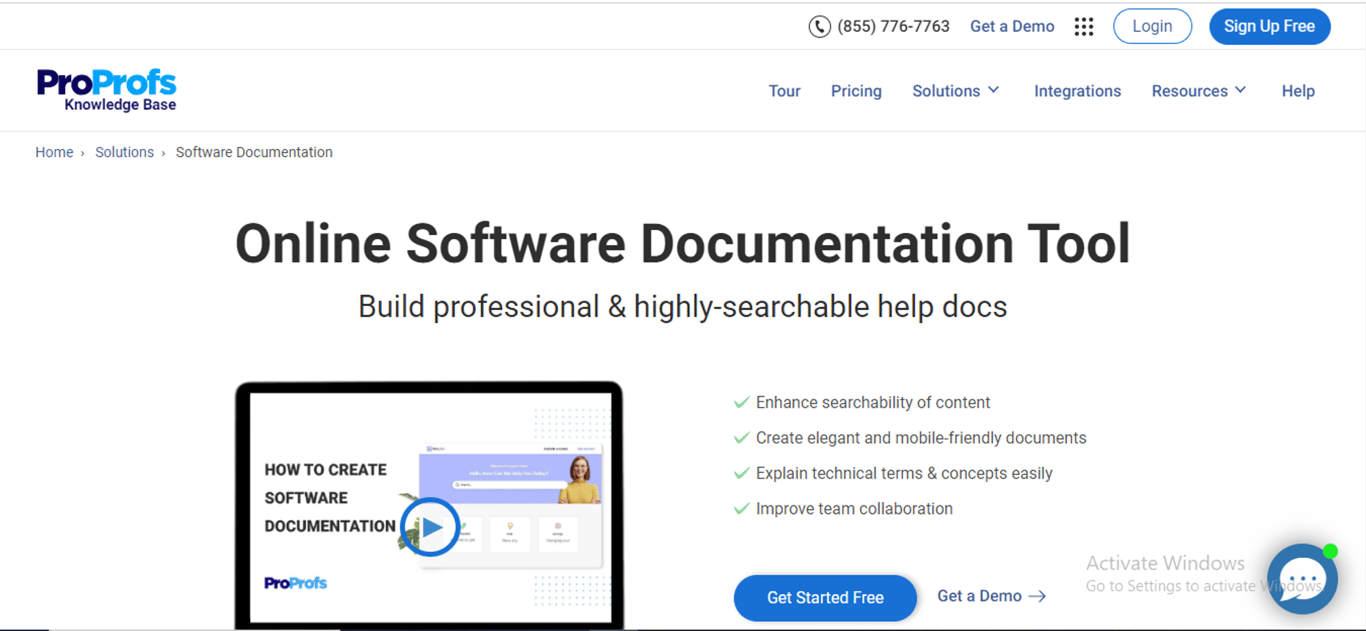Click 'Create elegant and mobile-friendly documents' text
1366x631 pixels.
921,438
